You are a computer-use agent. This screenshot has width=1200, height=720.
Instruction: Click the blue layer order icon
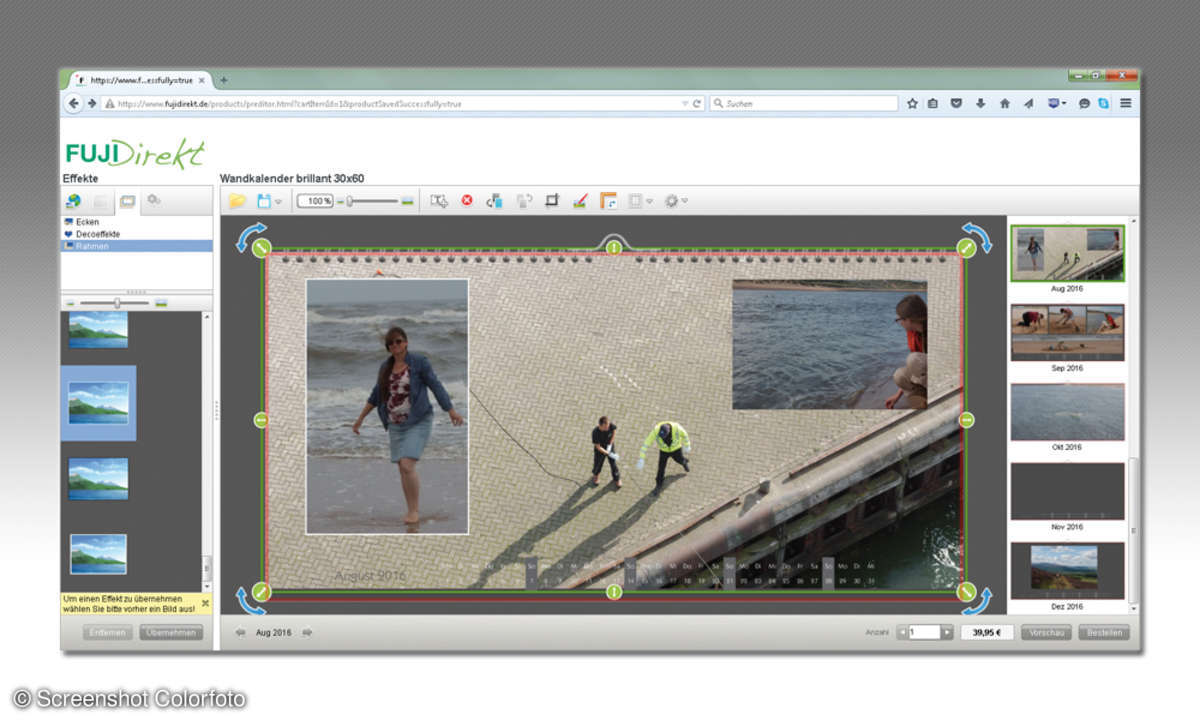click(494, 201)
